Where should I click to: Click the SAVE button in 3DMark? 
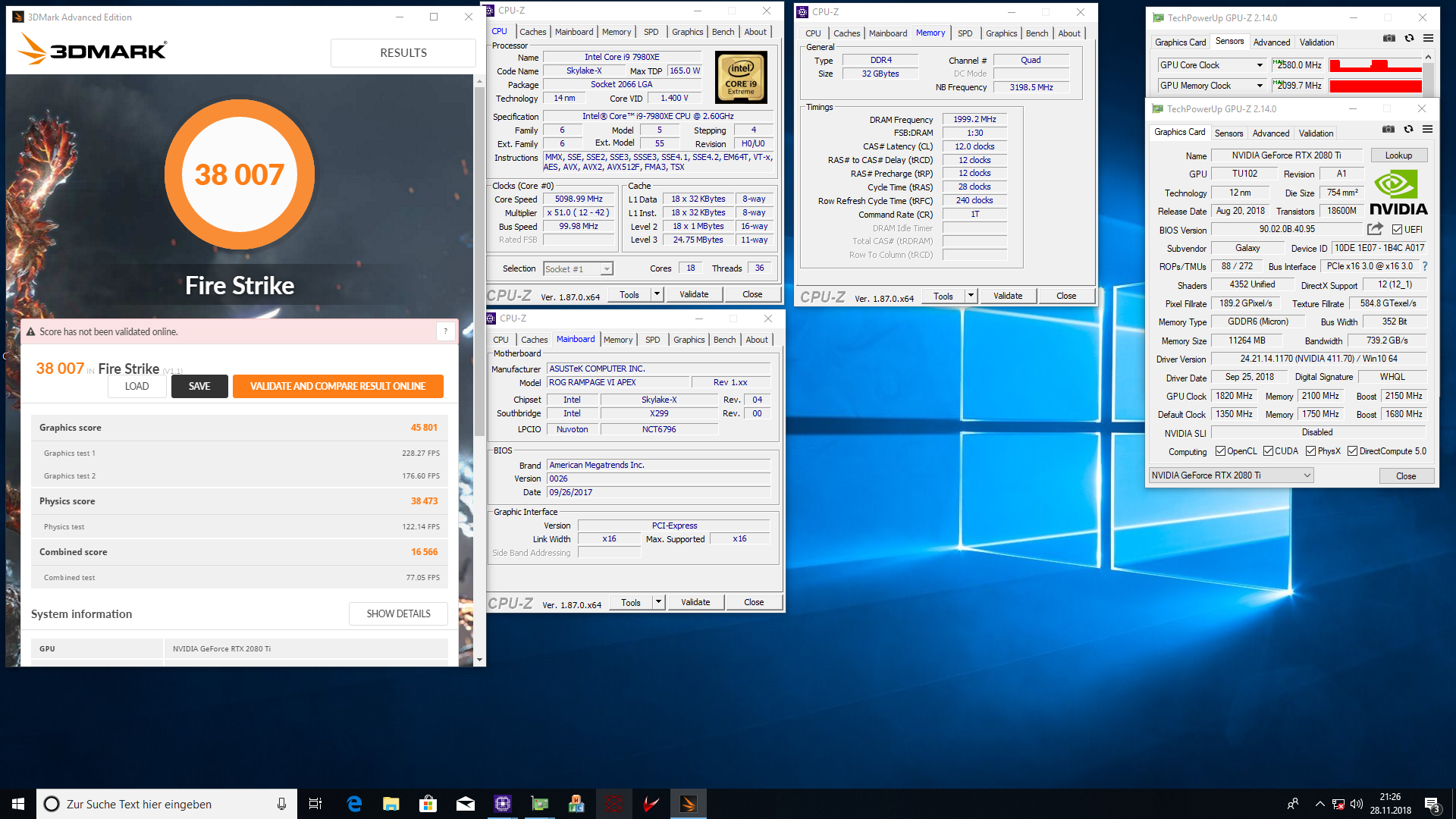click(199, 386)
